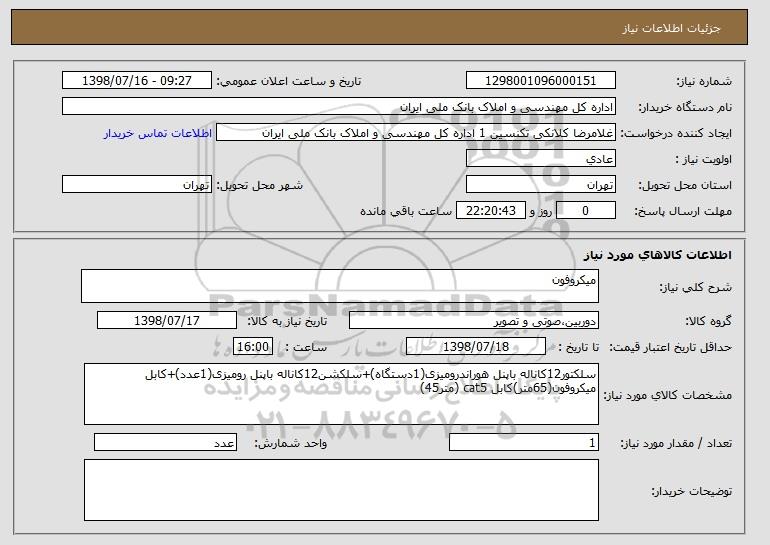Screen dimensions: 770x545
Task: Click the remaining days field showing 0
Action: [586, 211]
